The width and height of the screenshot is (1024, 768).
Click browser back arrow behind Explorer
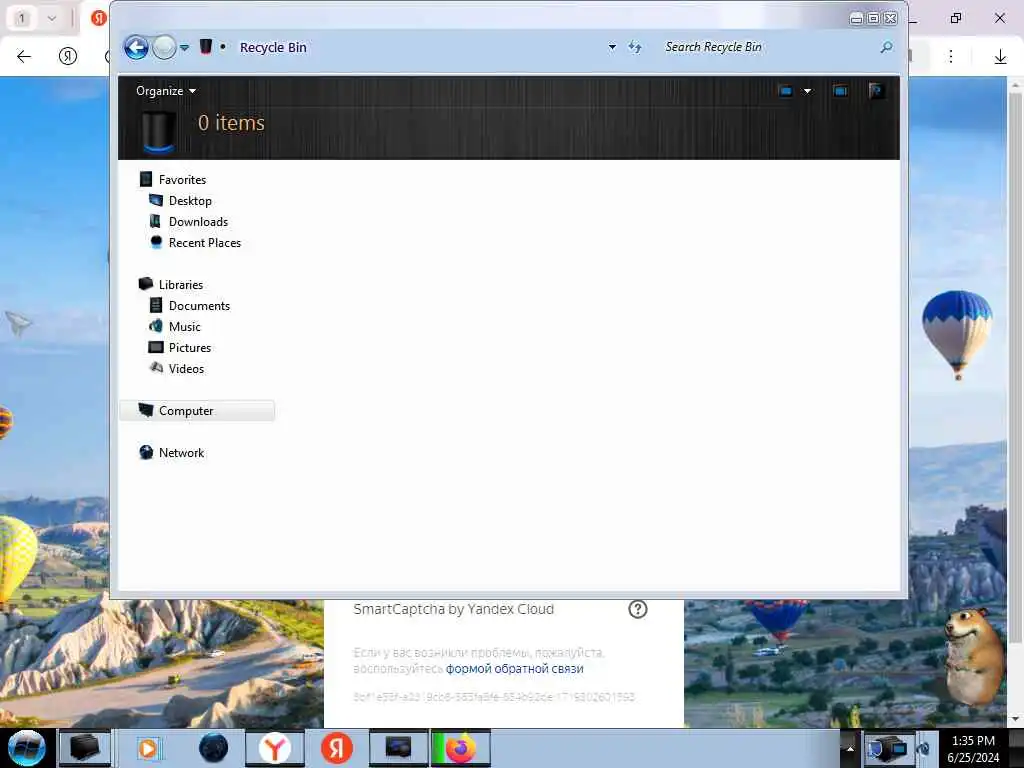[24, 57]
